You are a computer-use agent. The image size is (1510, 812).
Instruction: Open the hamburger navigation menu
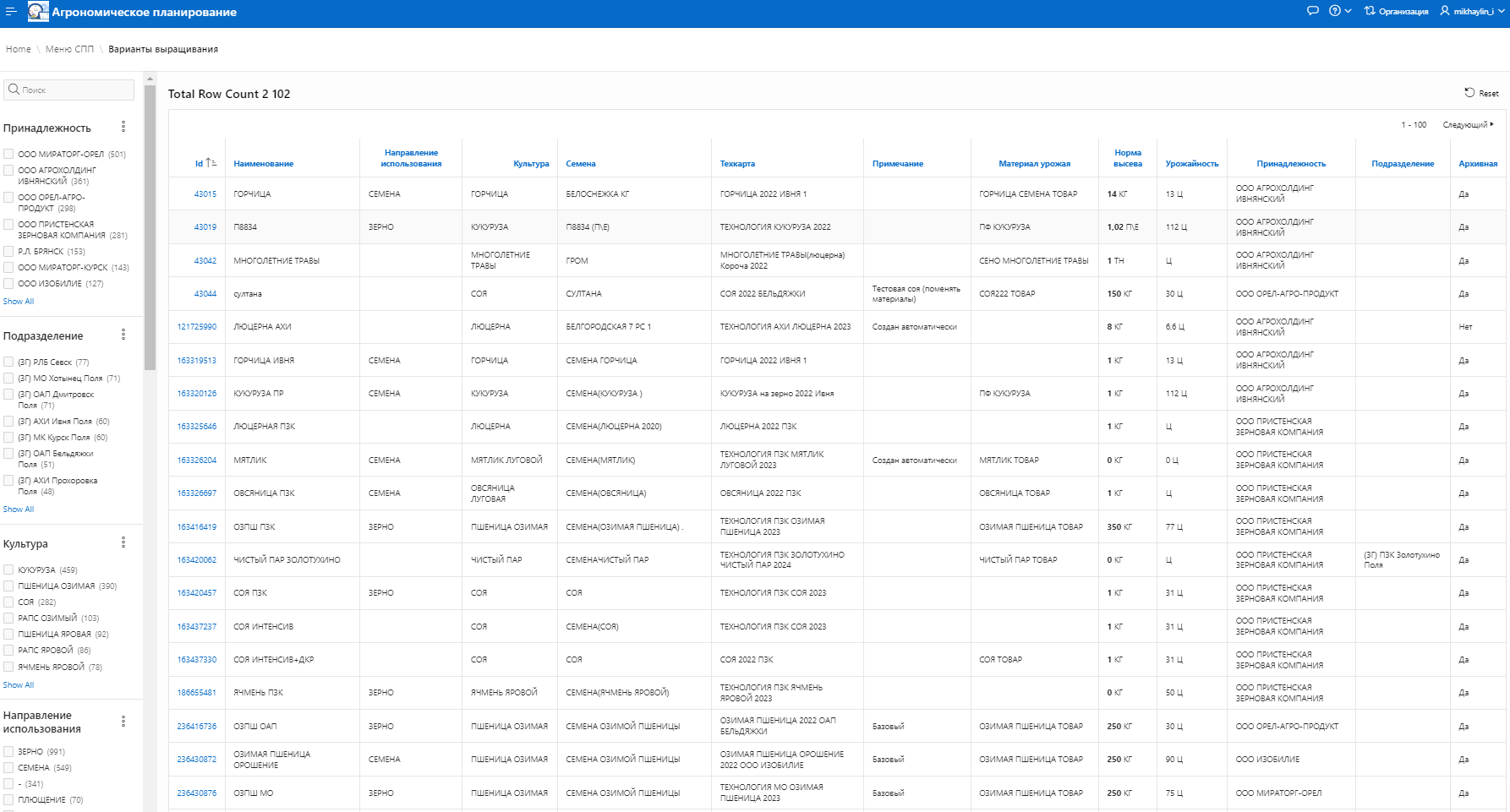coord(11,12)
